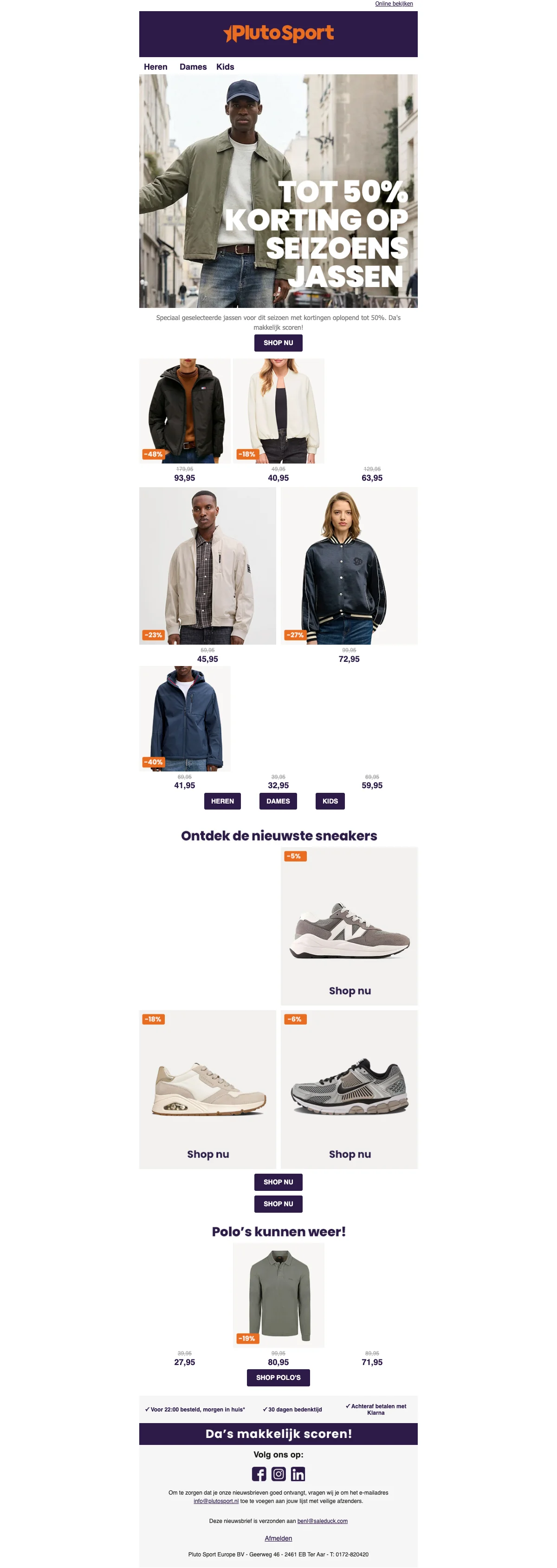Click the PlutoSport logo banner

(x=278, y=34)
